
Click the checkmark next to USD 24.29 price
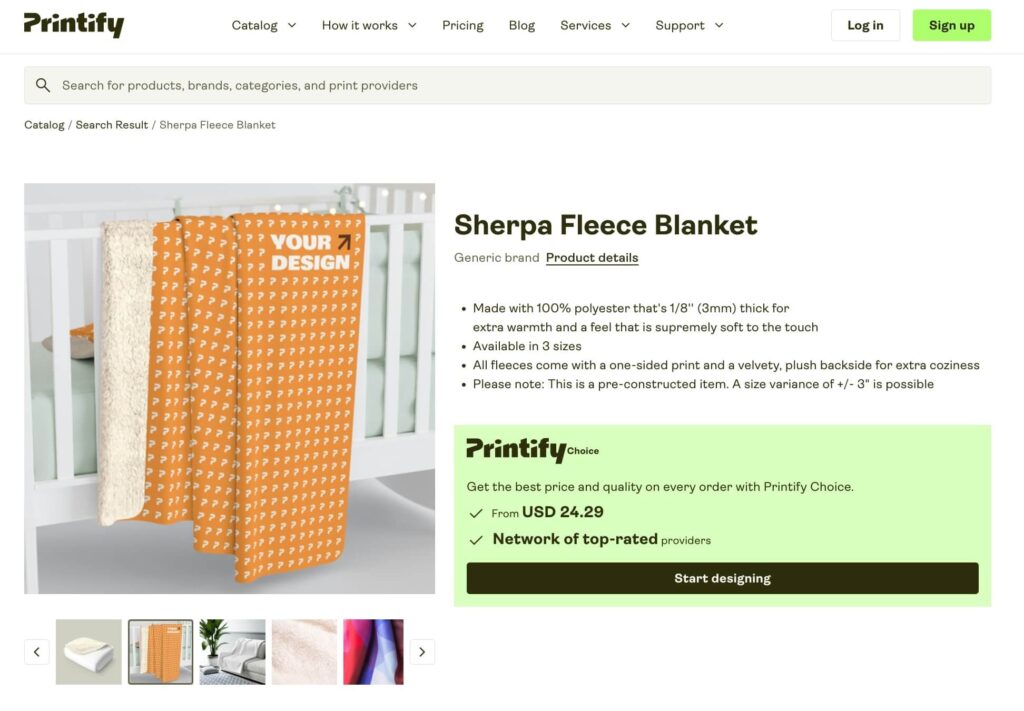475,513
